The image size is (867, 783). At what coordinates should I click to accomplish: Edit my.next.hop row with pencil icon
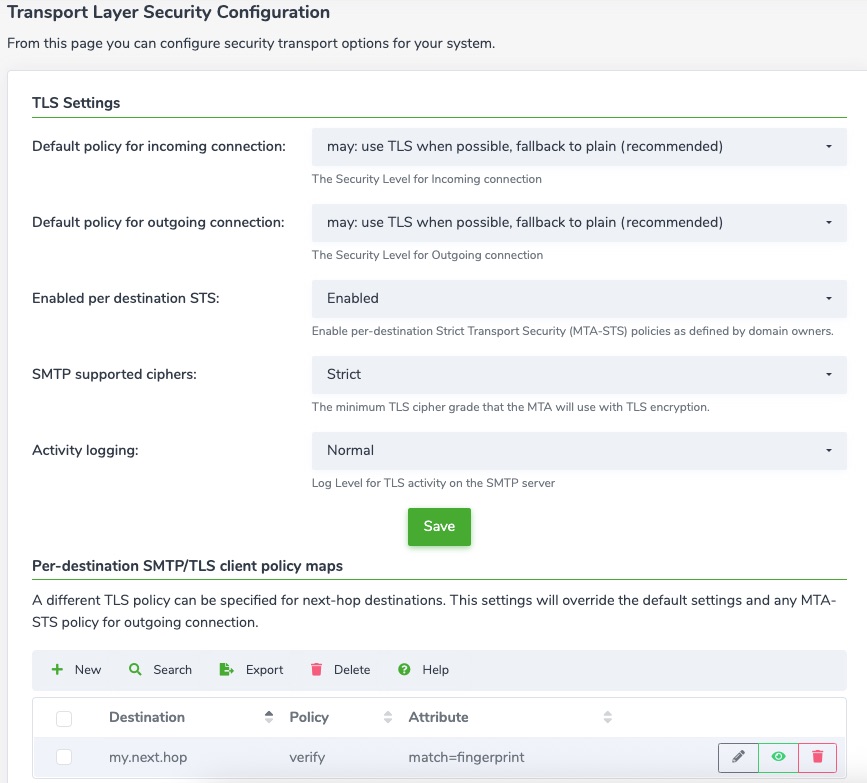point(738,757)
